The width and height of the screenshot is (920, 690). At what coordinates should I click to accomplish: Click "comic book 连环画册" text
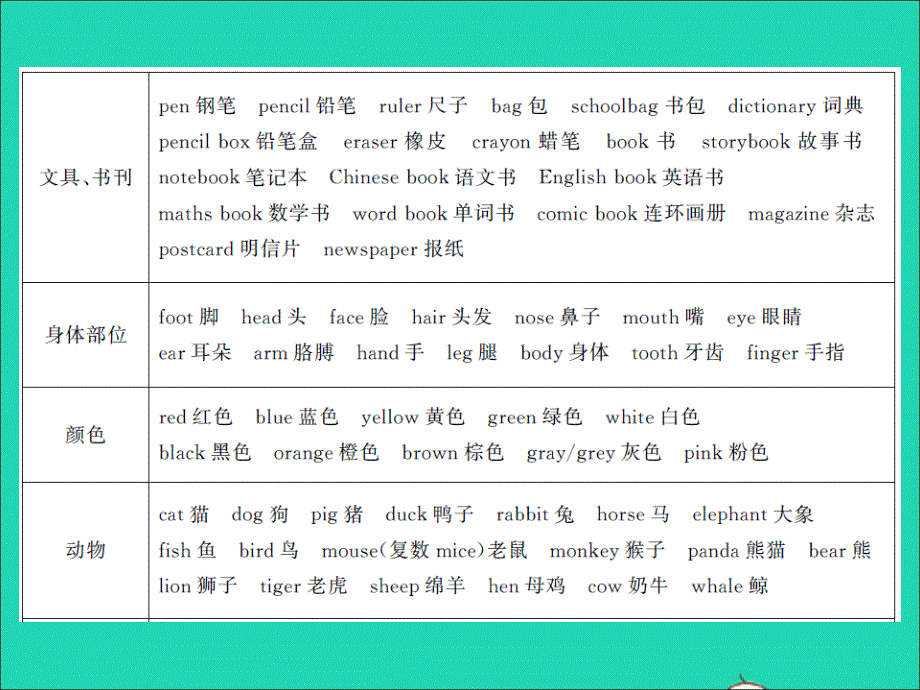point(630,213)
